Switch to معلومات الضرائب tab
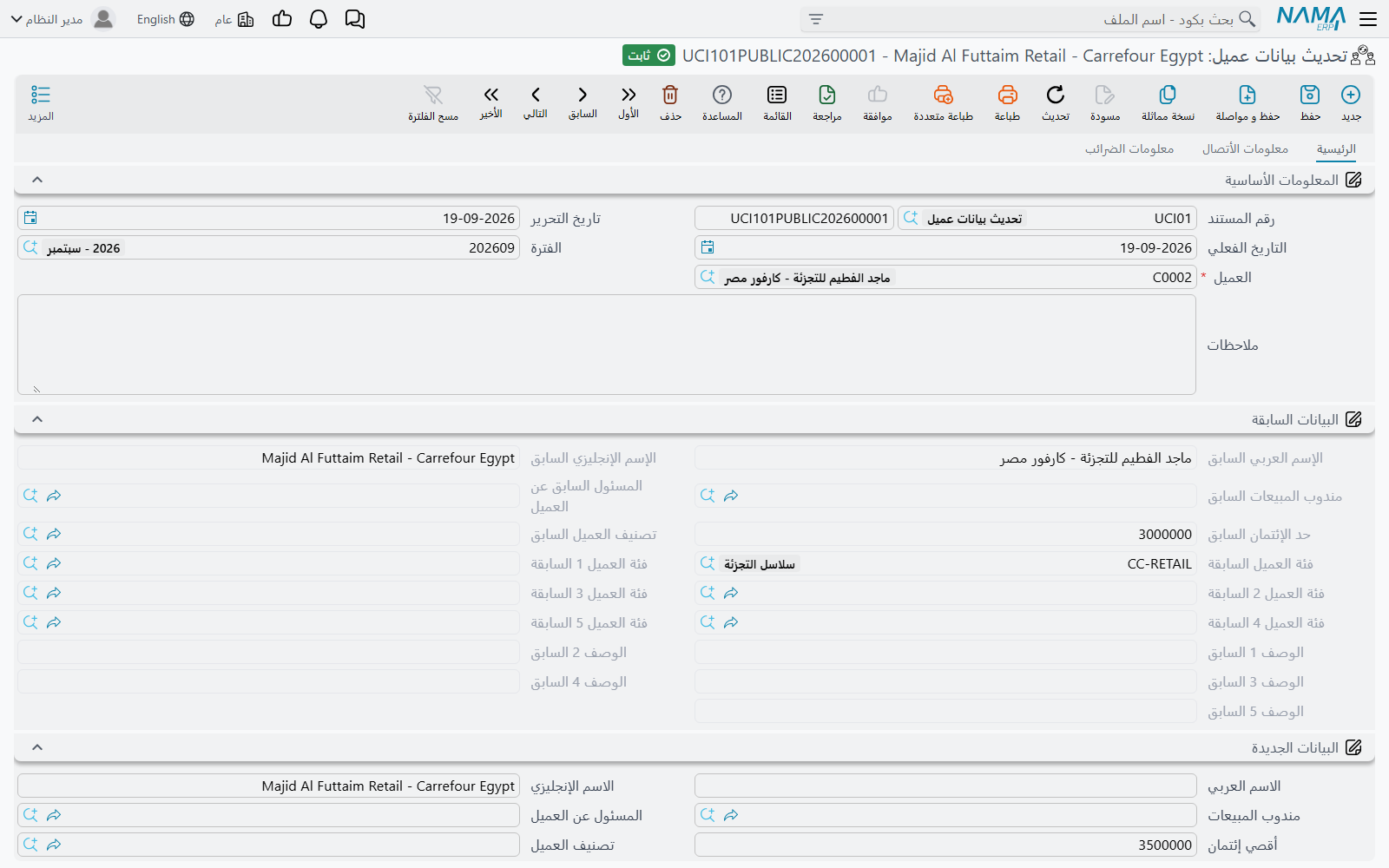 tap(1129, 149)
